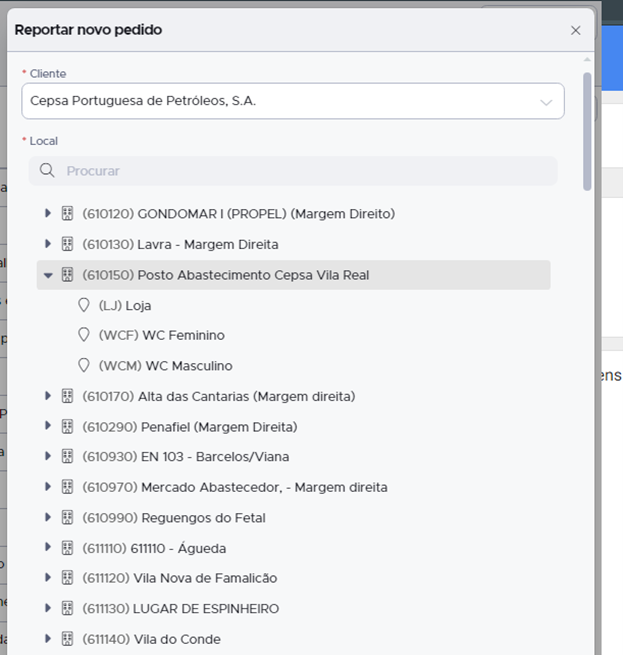Click building icon of EN 103 Barcelos/Viana row
This screenshot has width=623, height=655.
click(x=67, y=456)
